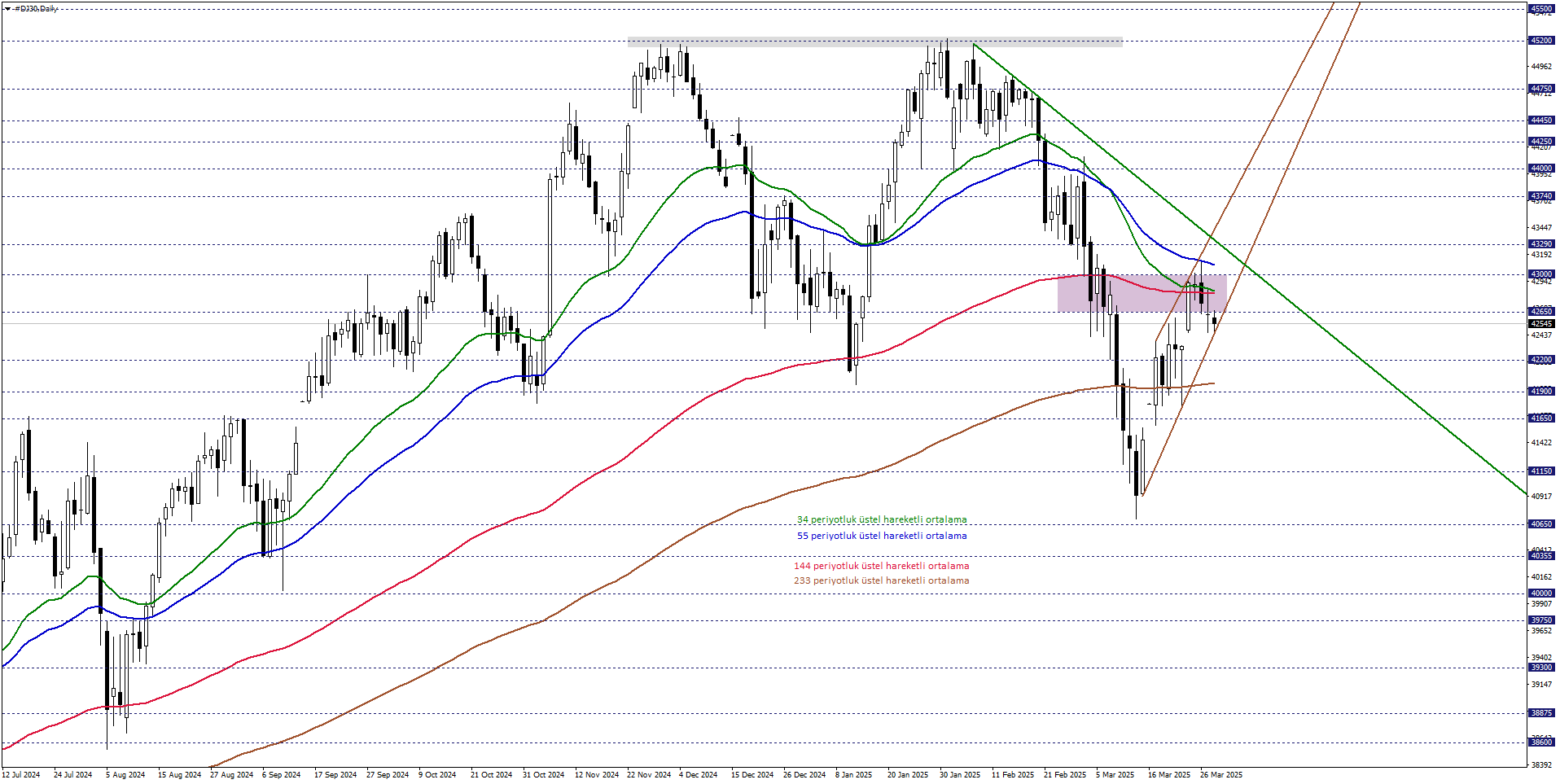Click the 40355 level price tag
Viewport: 1560px width, 784px height.
point(1541,556)
